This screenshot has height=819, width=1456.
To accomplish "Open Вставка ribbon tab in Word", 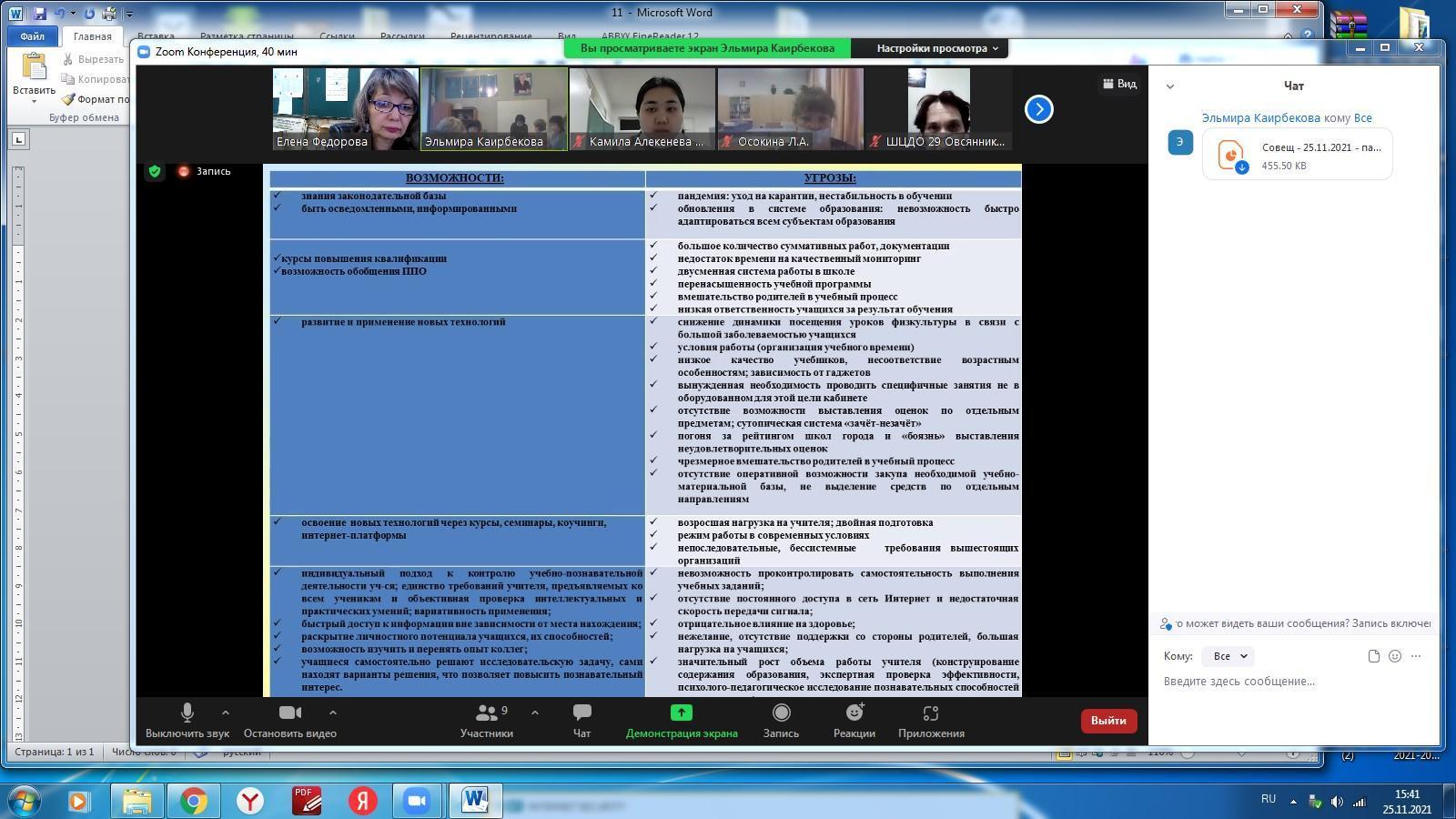I will click(x=156, y=36).
